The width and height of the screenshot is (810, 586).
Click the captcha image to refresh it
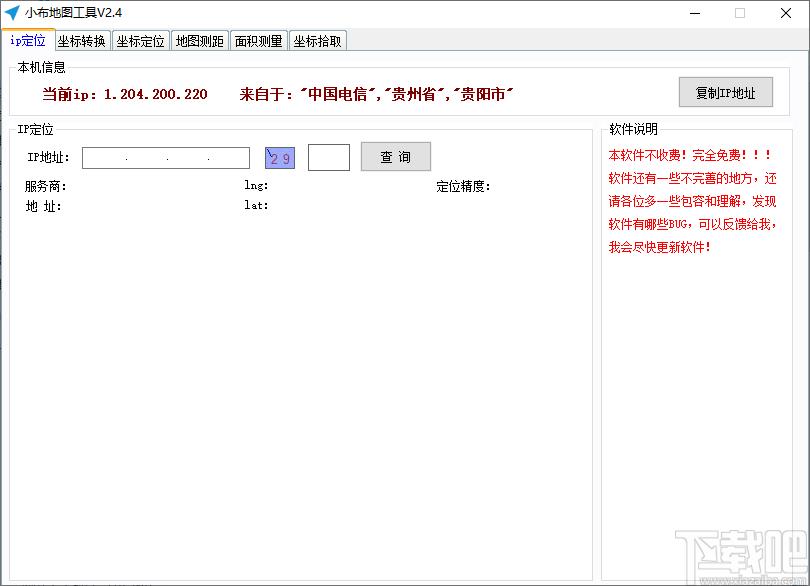[280, 158]
